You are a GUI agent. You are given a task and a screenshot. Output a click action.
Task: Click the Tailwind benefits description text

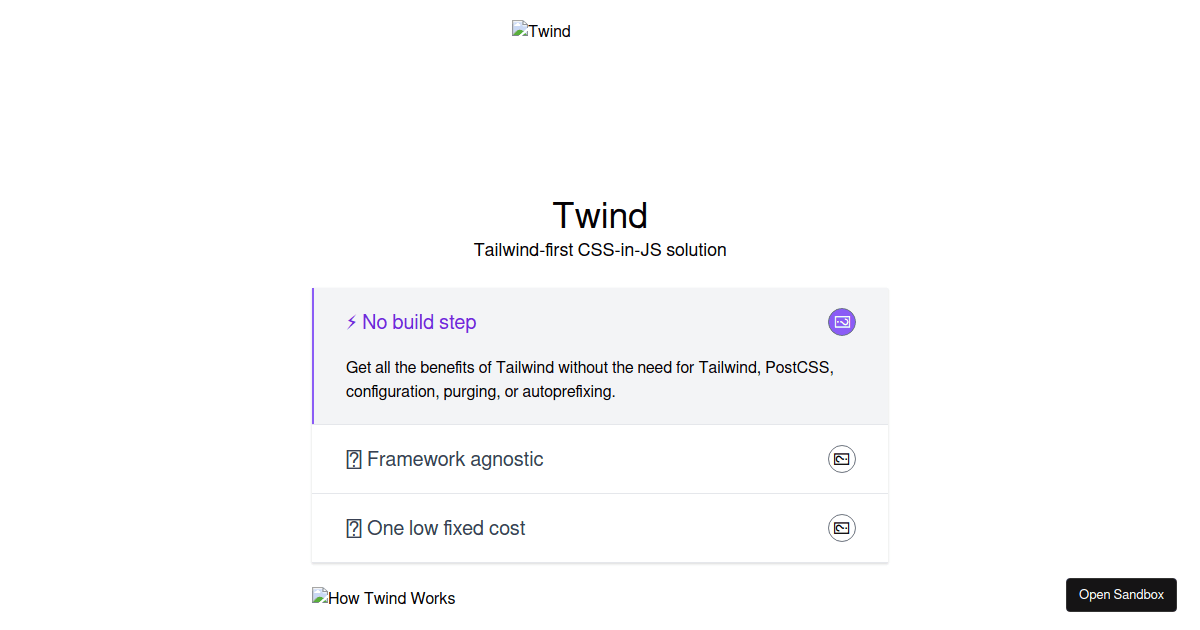588,379
